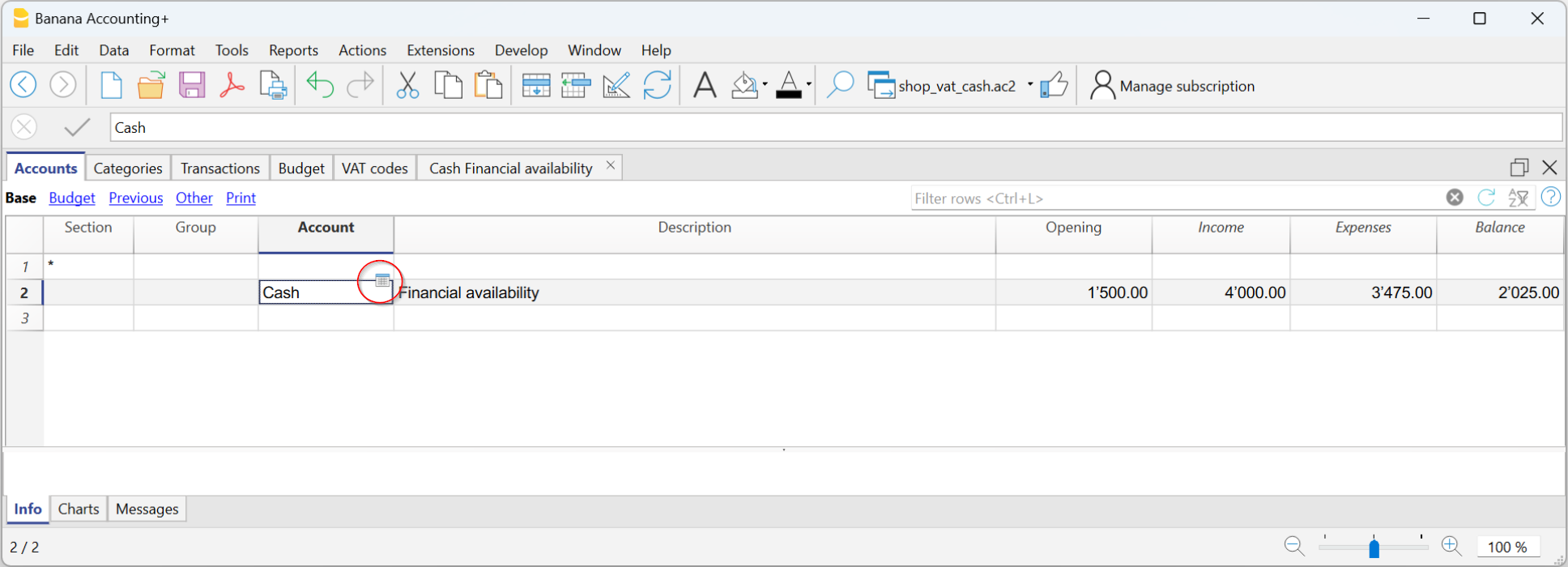This screenshot has height=567, width=1568.
Task: Open the Data menu
Action: tap(114, 50)
